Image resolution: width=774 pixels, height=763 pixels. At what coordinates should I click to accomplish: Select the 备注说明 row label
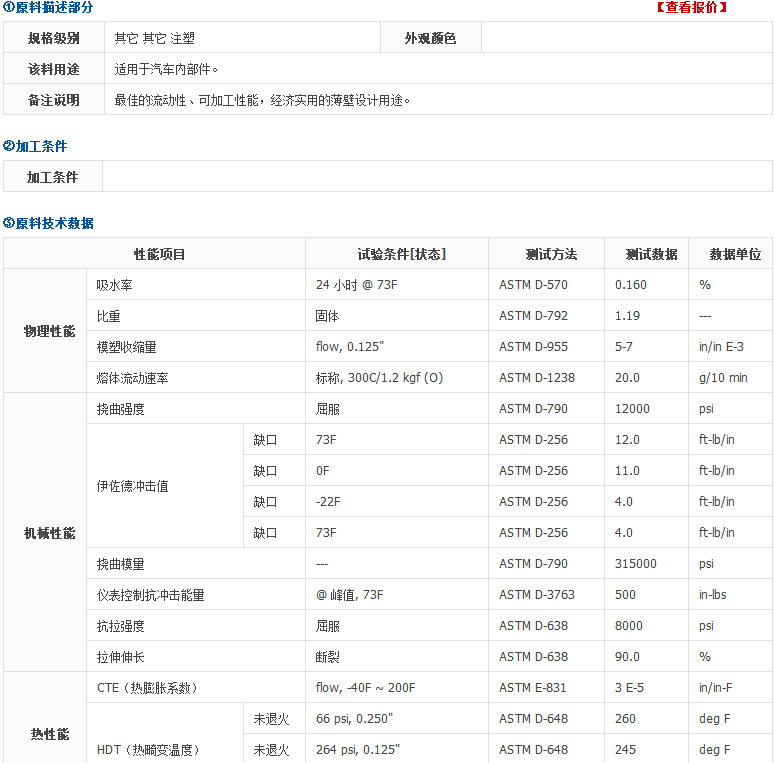pyautogui.click(x=54, y=100)
